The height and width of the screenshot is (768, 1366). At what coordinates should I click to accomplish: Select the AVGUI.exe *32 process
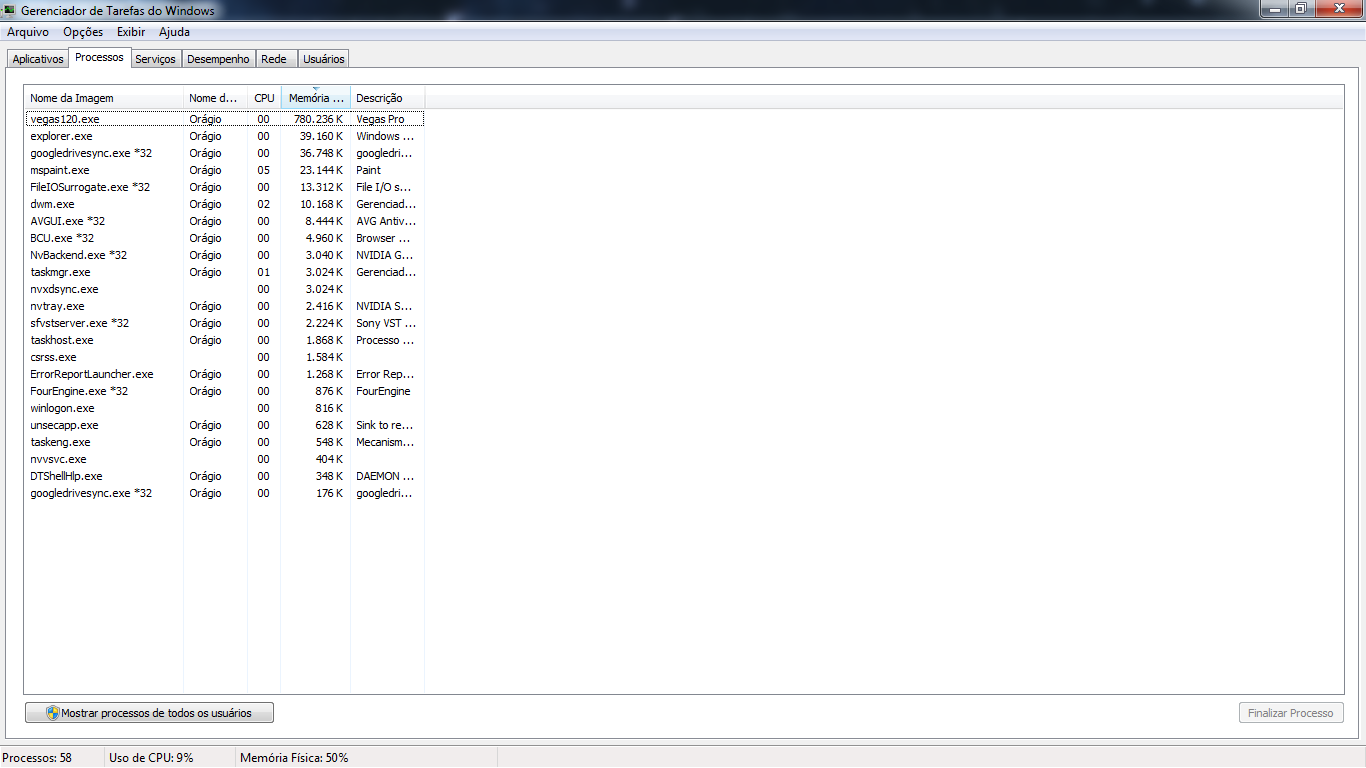[x=224, y=221]
